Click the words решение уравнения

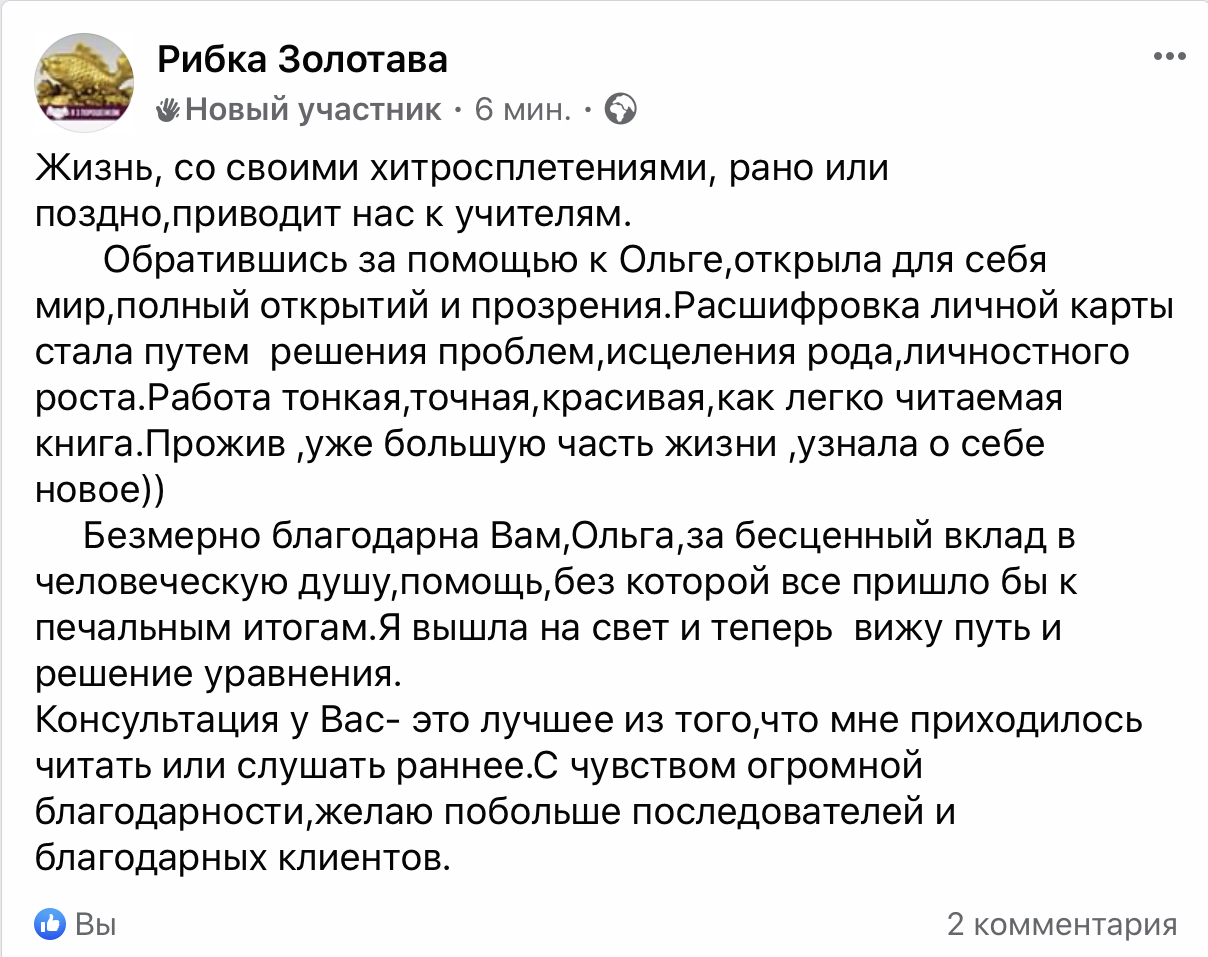[217, 674]
